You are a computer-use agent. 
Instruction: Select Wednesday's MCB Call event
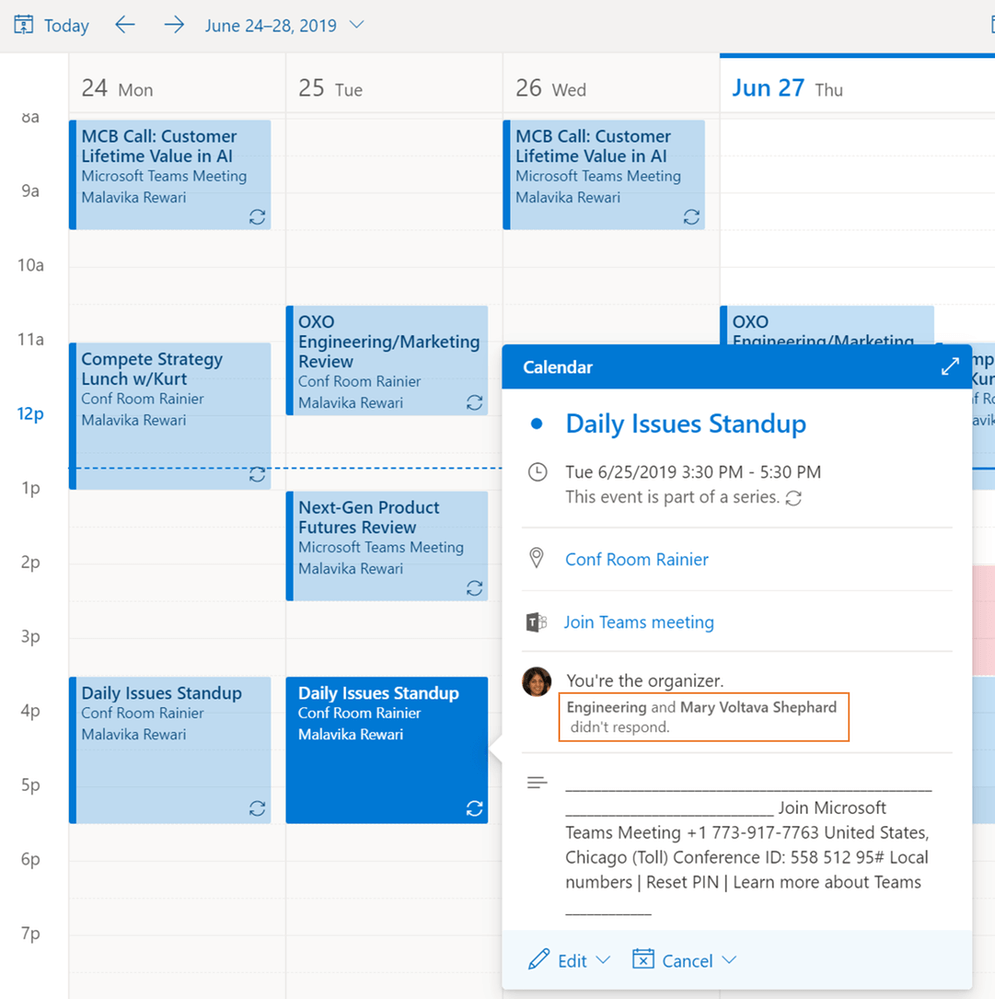pyautogui.click(x=604, y=174)
